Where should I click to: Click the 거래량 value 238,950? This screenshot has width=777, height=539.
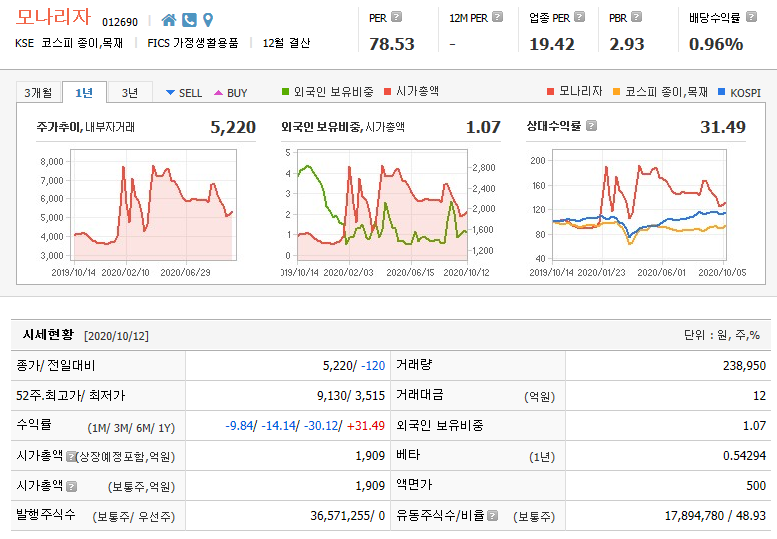coord(744,366)
